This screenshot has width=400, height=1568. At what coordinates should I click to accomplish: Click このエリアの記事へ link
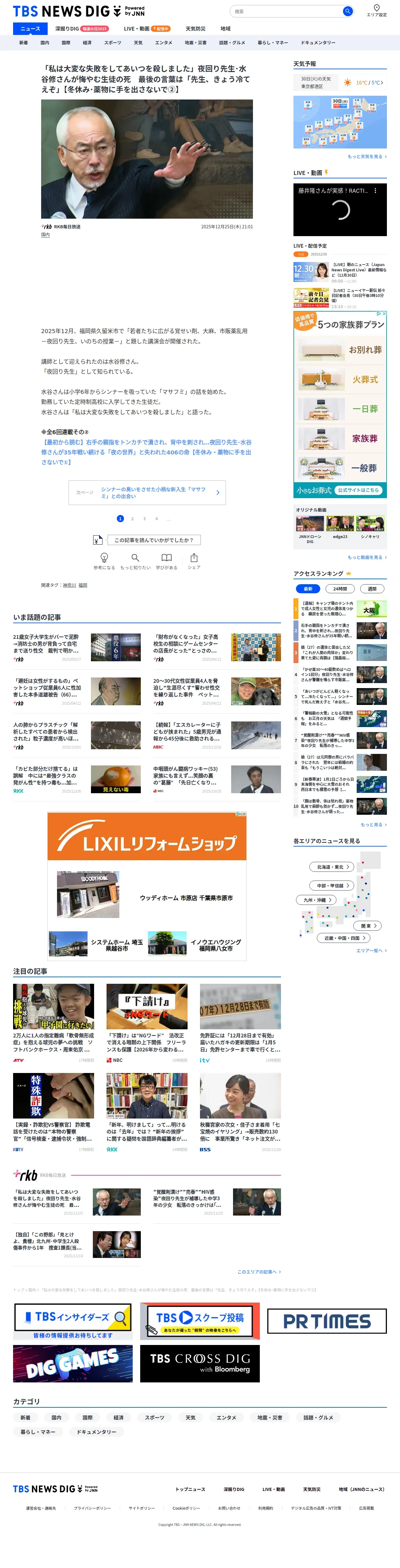259,1272
